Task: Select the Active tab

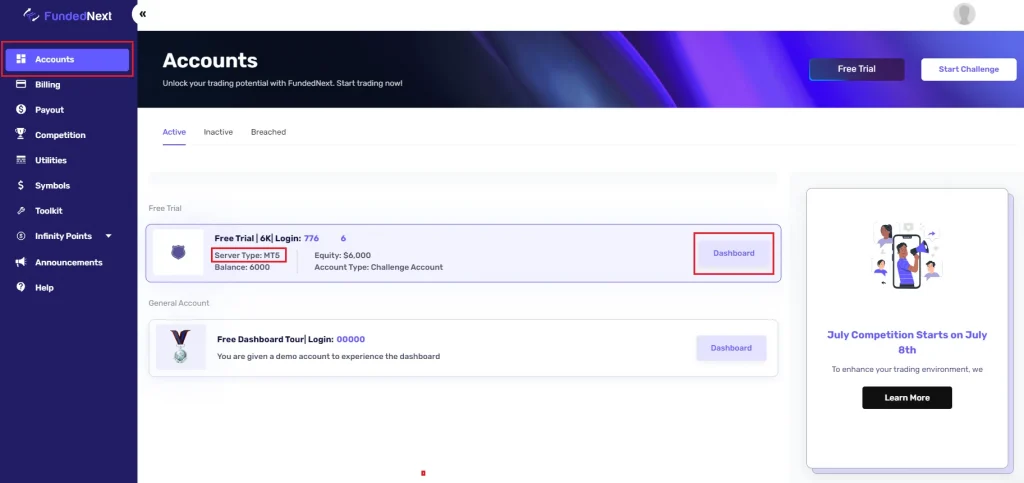Action: [174, 132]
